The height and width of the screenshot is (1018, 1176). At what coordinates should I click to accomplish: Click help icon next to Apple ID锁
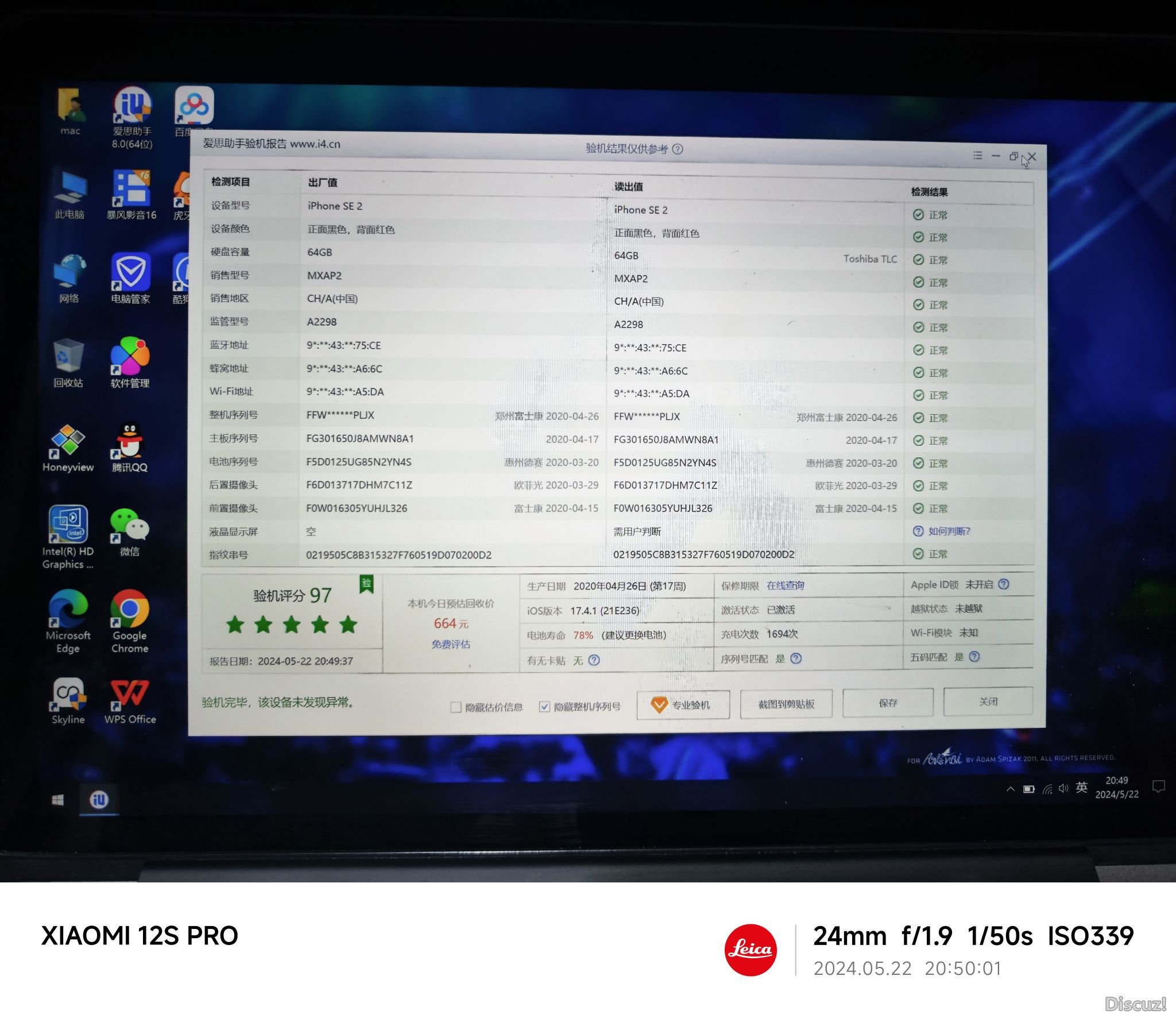click(1004, 584)
